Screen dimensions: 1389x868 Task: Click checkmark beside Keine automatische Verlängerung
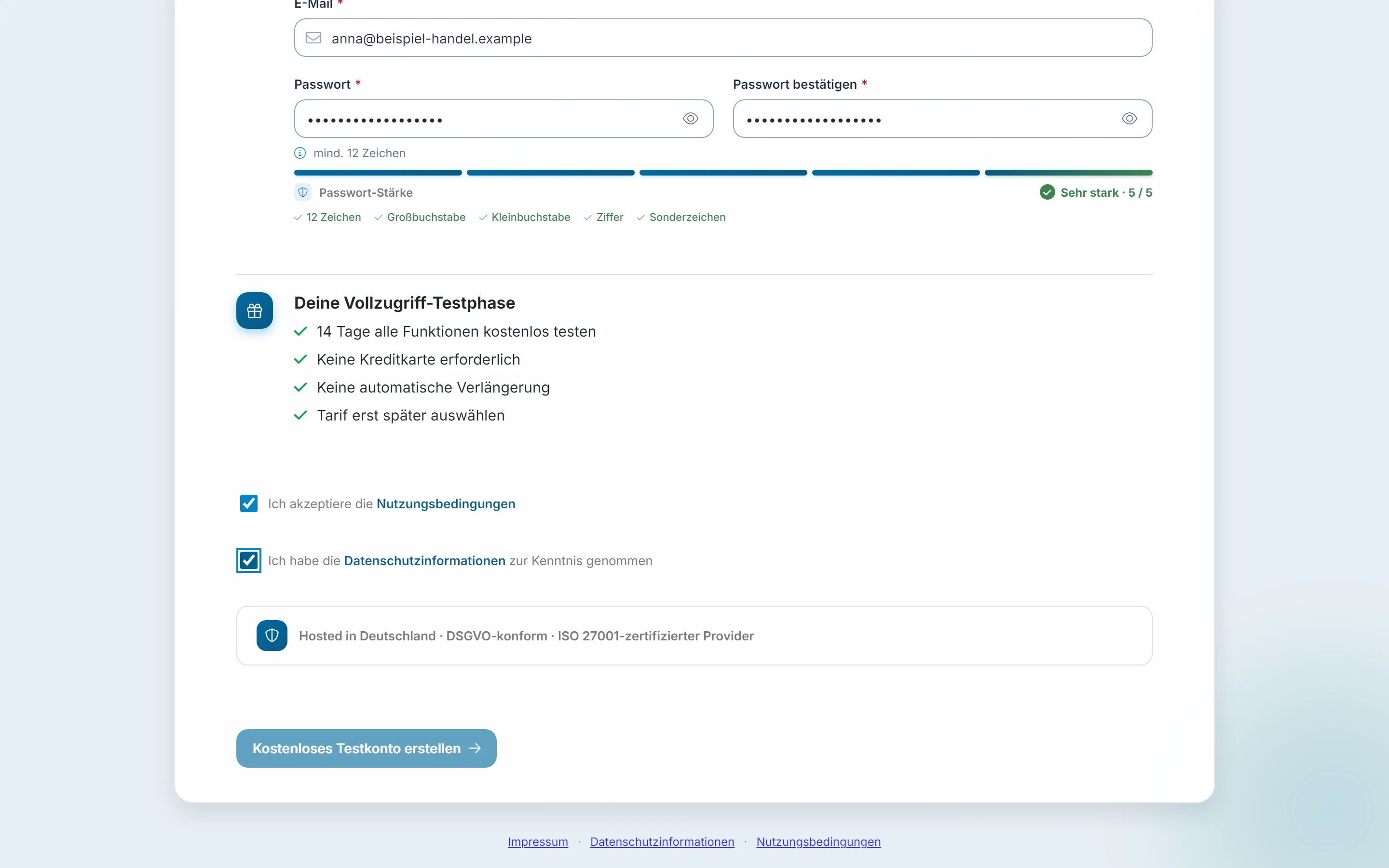click(x=301, y=388)
